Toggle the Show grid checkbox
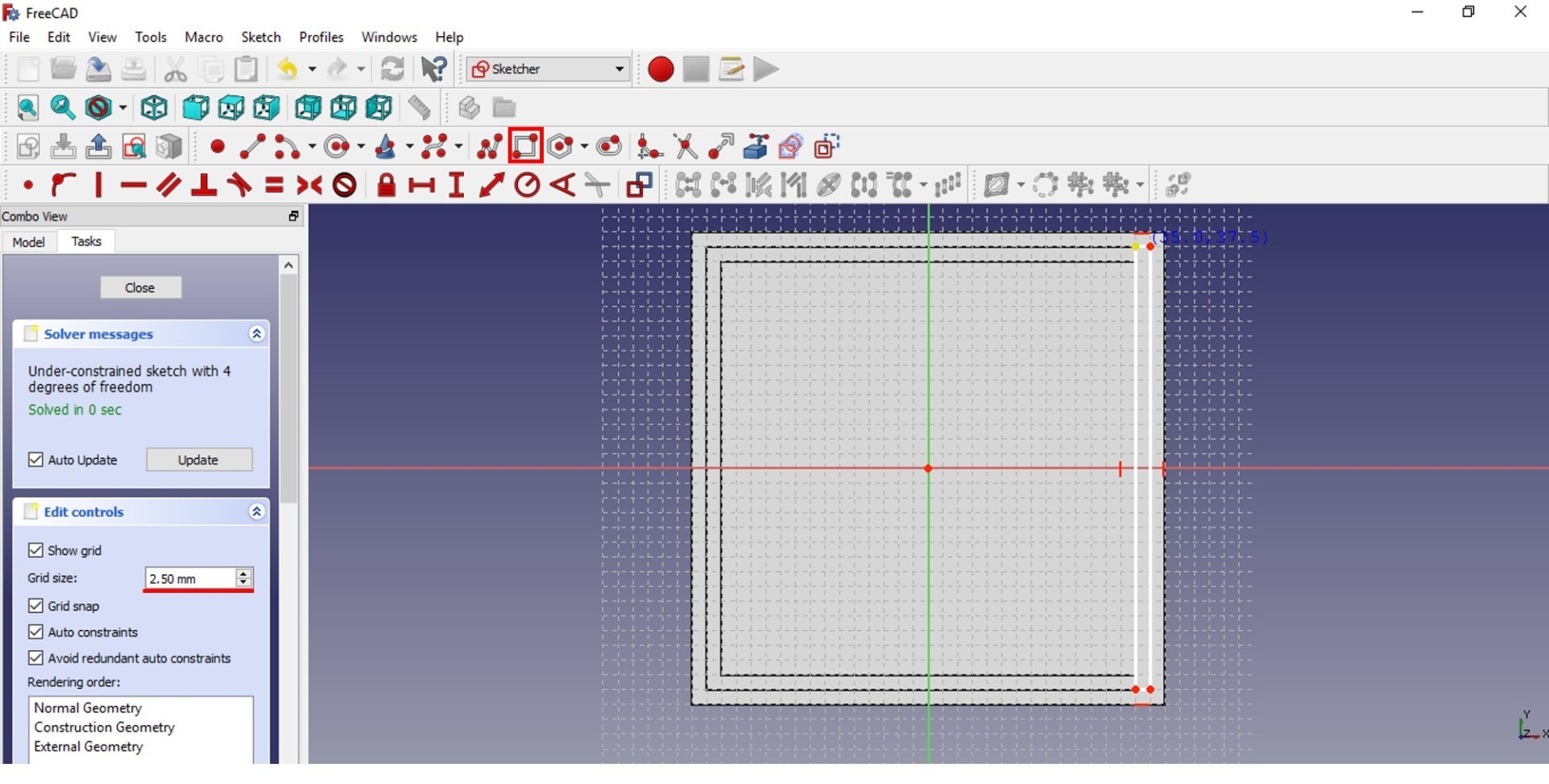 35,550
